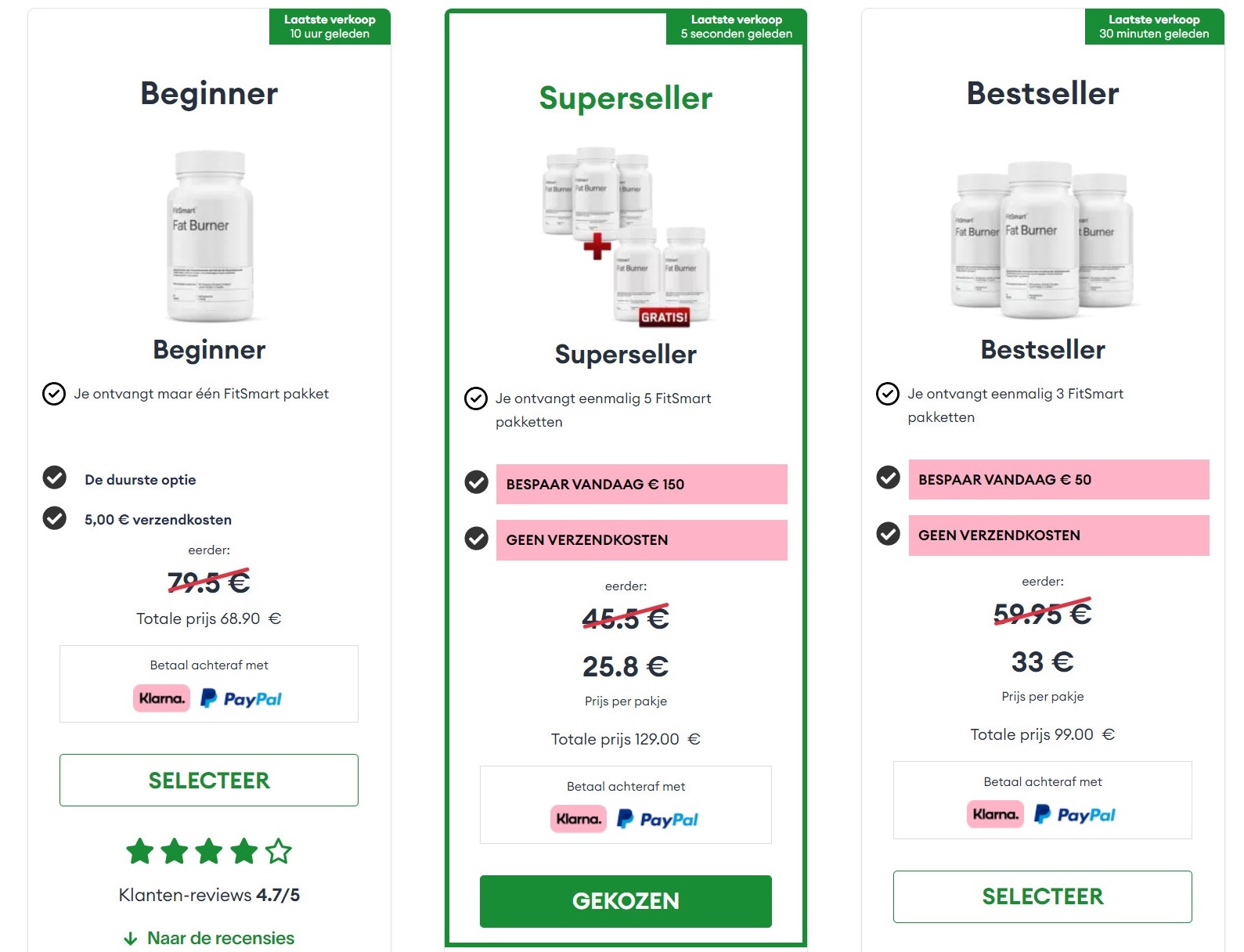Click the checkmark next to eenmalig 5 FitSmart pakketten
The width and height of the screenshot is (1244, 952).
pyautogui.click(x=475, y=399)
